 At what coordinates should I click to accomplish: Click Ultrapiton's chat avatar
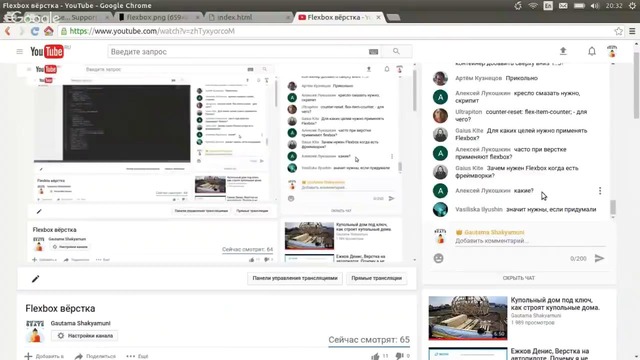coord(440,116)
